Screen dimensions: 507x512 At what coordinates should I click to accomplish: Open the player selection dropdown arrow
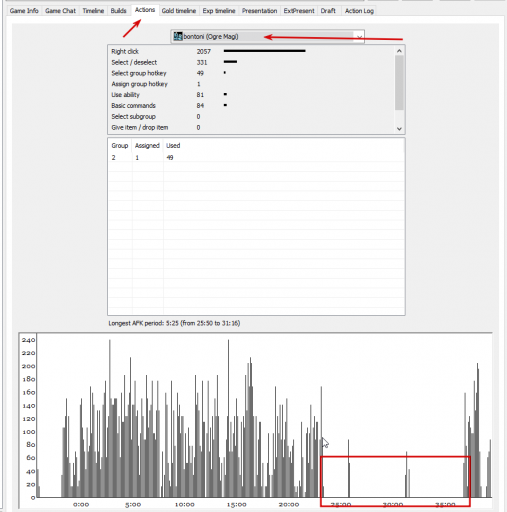point(359,36)
